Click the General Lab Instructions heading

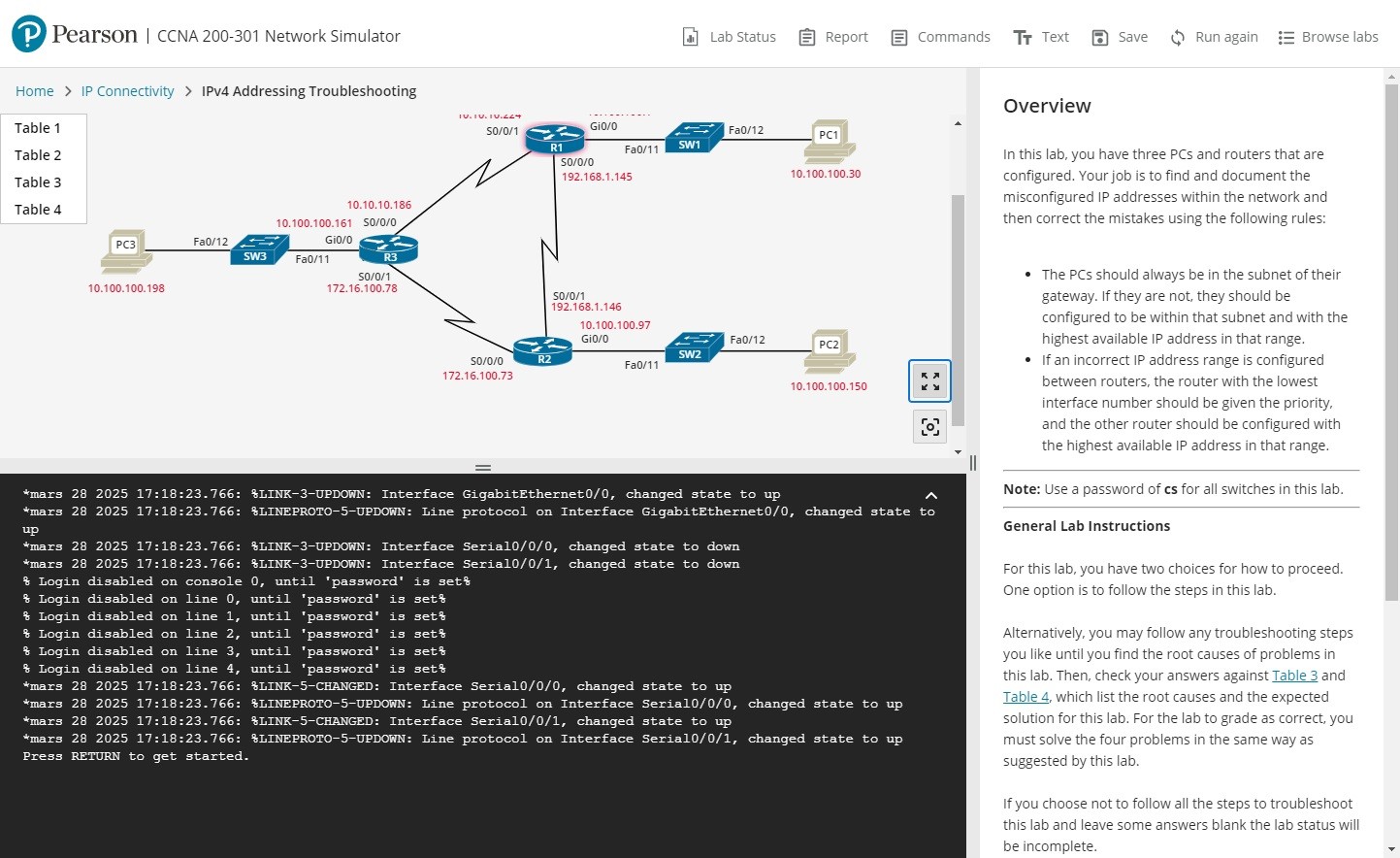coord(1087,526)
